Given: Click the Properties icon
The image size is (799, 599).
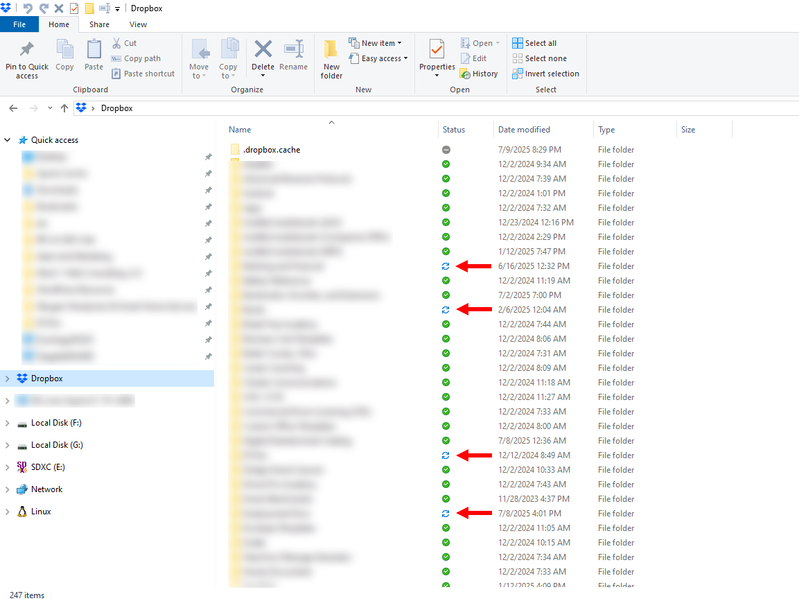Looking at the screenshot, I should (x=437, y=49).
